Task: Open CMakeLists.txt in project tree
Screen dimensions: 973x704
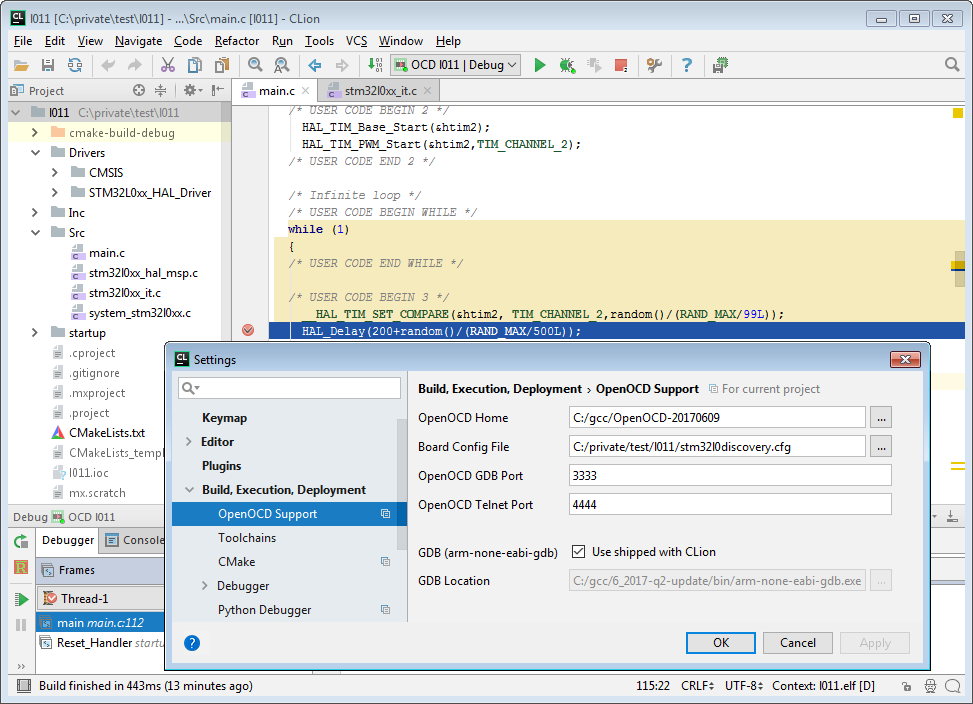Action: [x=107, y=432]
